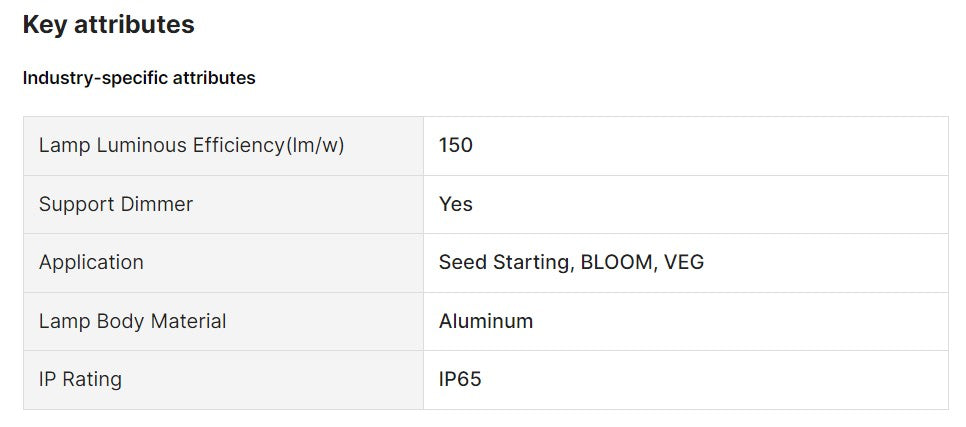
Task: Select the Lamp Body Material label cell
Action: (x=222, y=321)
